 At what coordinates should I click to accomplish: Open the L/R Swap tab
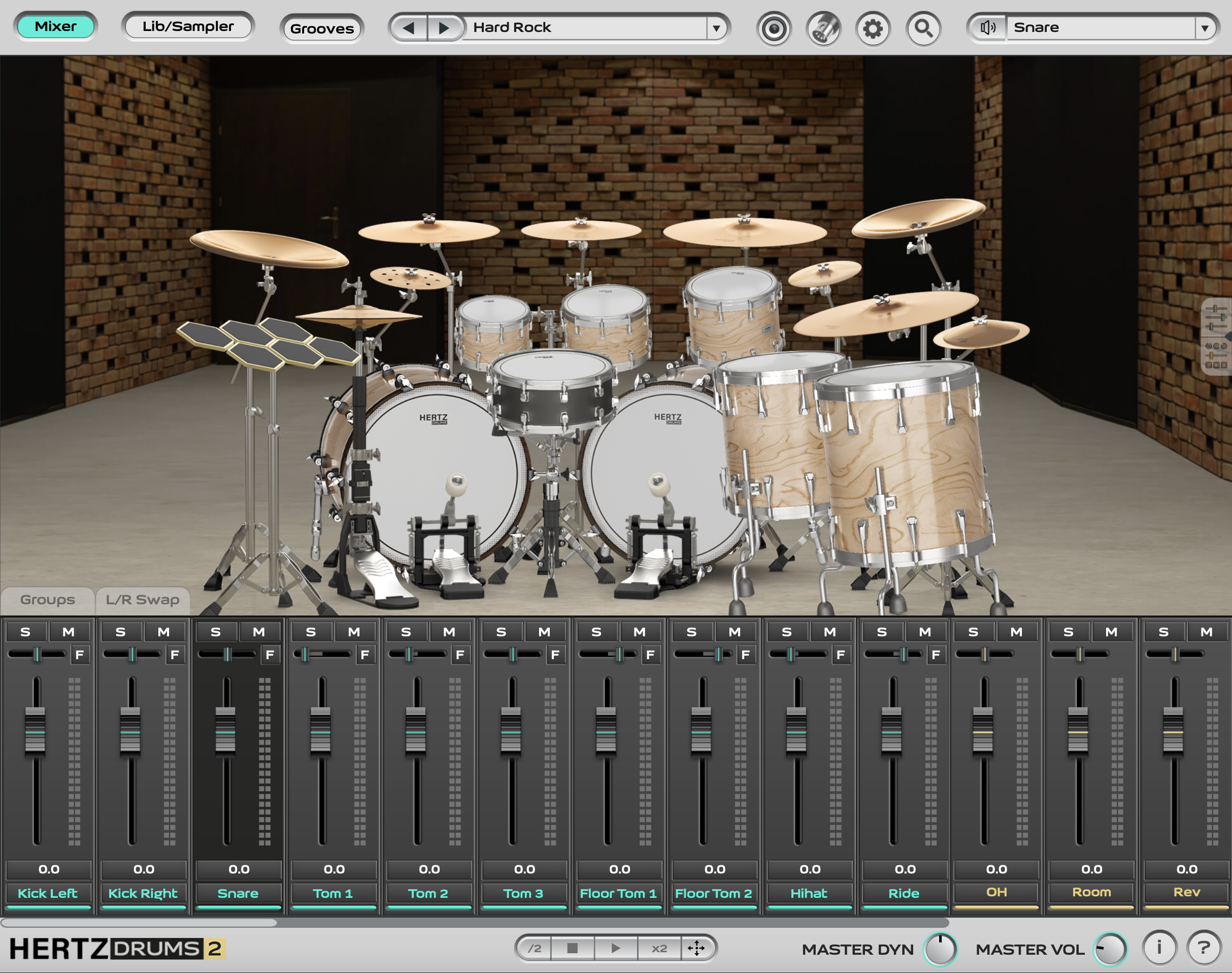(x=142, y=599)
